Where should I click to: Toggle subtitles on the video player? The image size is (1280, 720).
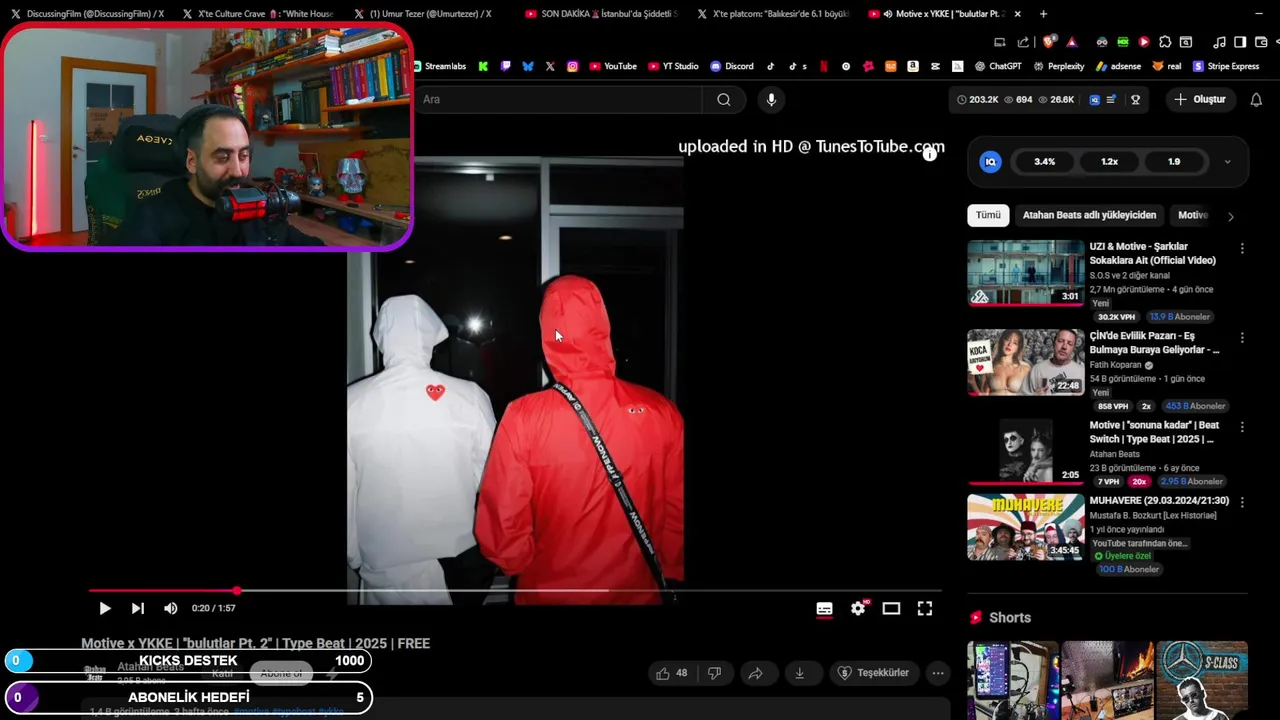(824, 608)
